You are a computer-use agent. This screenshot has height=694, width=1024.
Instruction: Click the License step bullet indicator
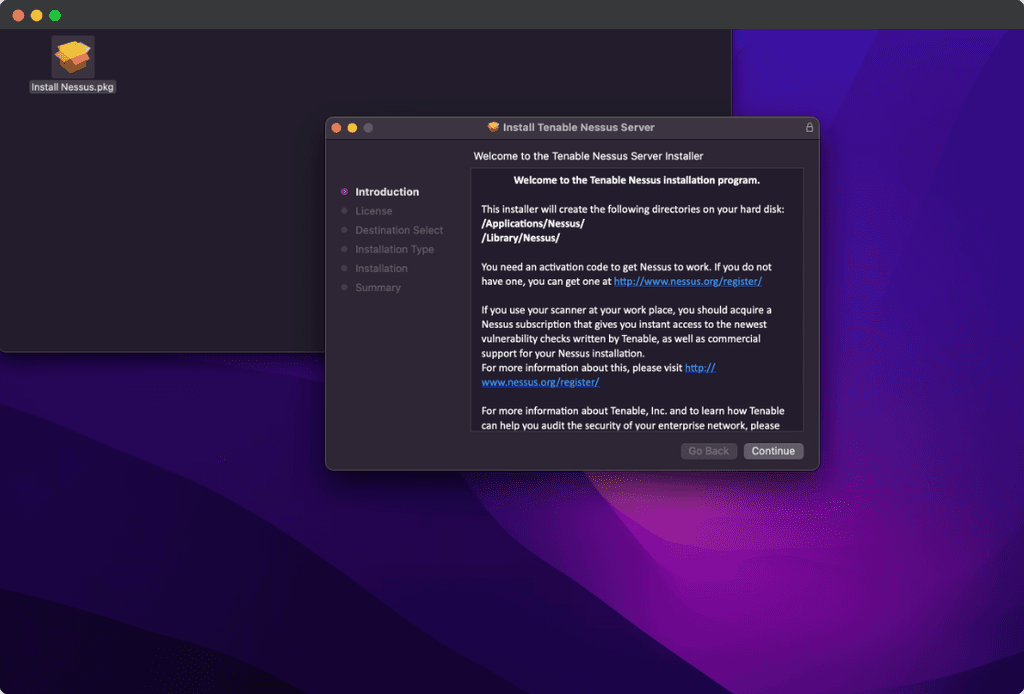[x=345, y=210]
